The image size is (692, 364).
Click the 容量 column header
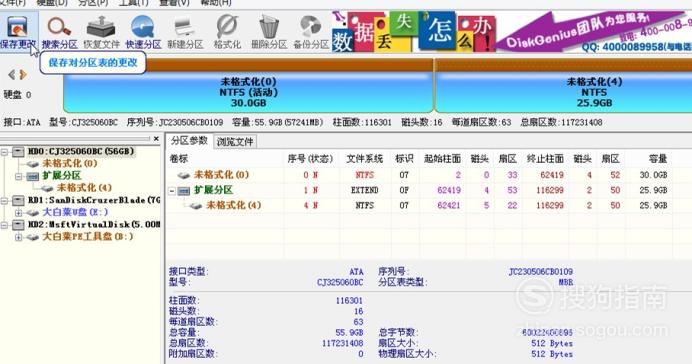tap(658, 159)
